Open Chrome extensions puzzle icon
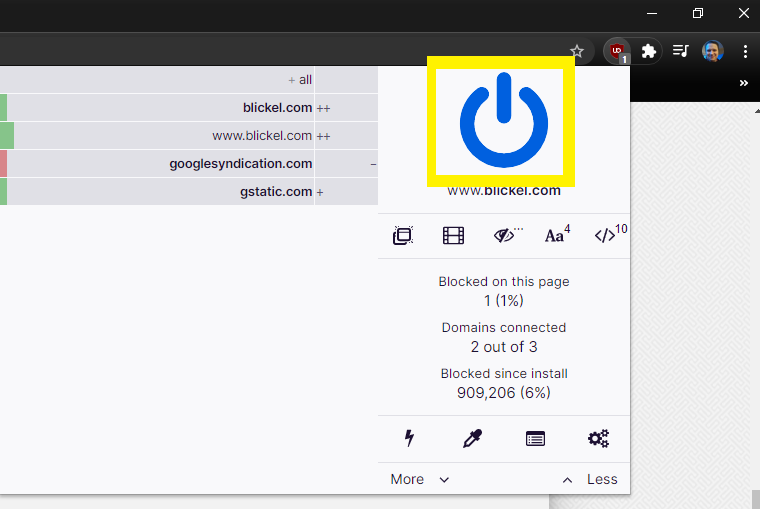 click(649, 51)
